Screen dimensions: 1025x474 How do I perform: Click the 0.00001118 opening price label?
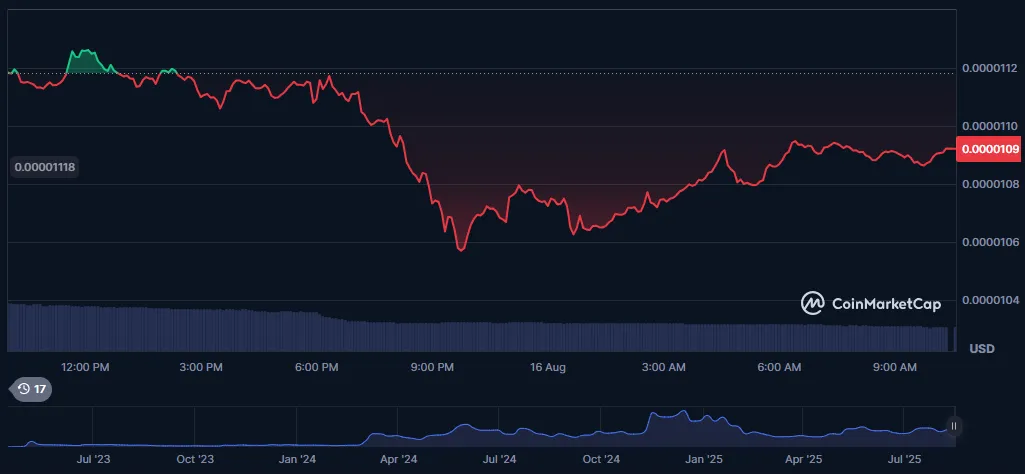pyautogui.click(x=45, y=167)
